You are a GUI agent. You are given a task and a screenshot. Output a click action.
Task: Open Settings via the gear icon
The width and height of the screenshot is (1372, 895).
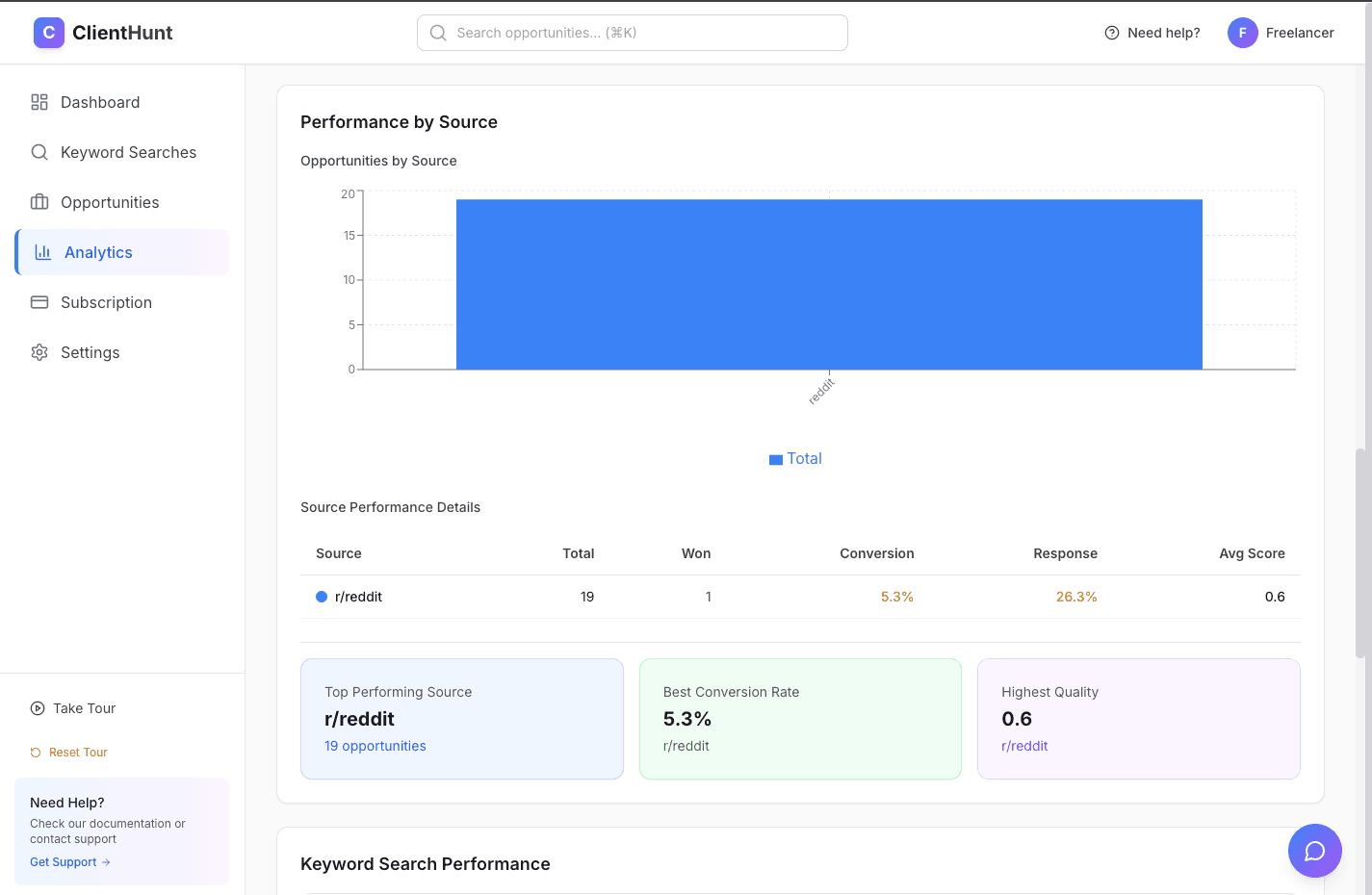39,352
